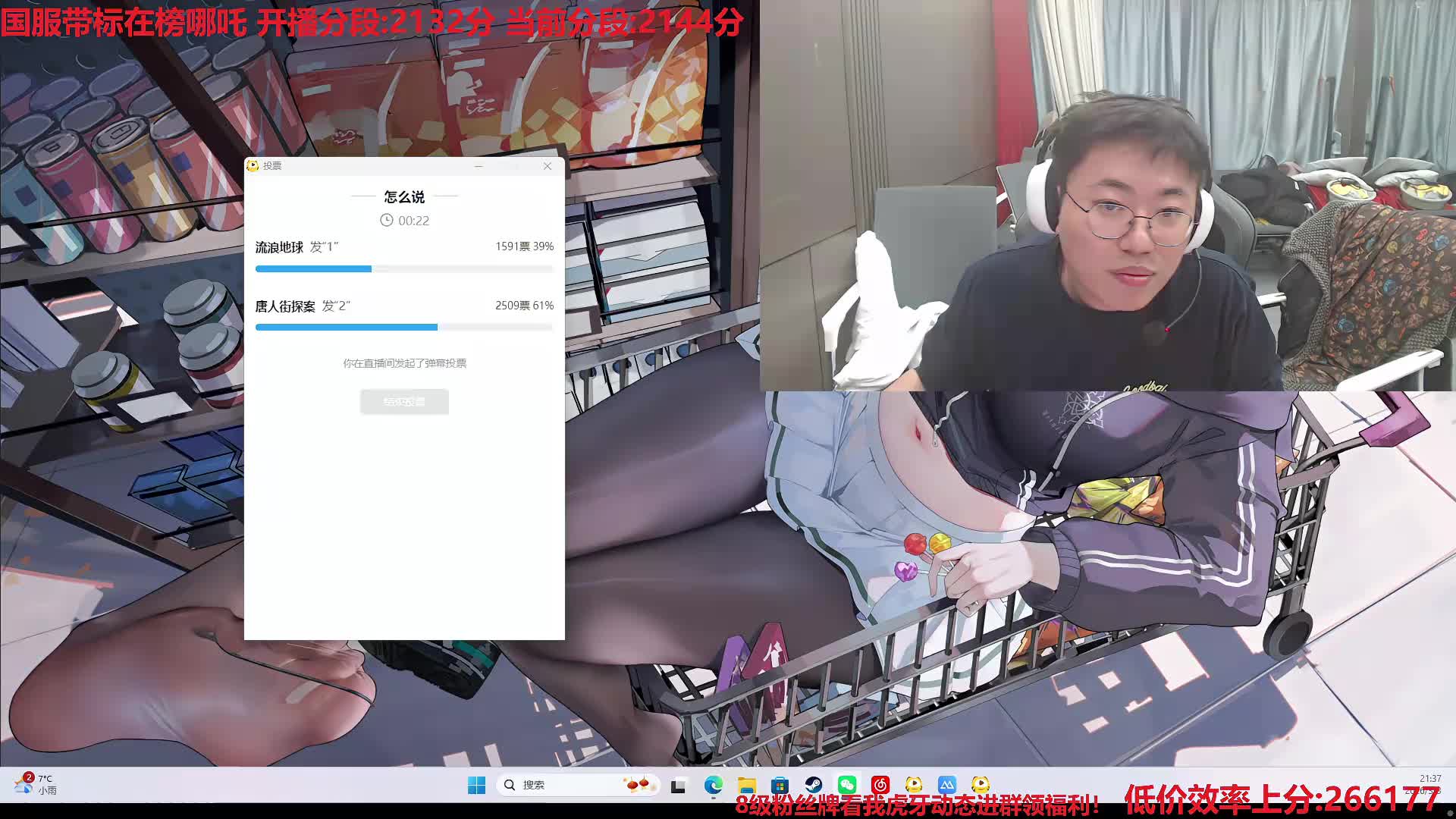Open Steam from the taskbar
The width and height of the screenshot is (1456, 819).
pos(814,785)
